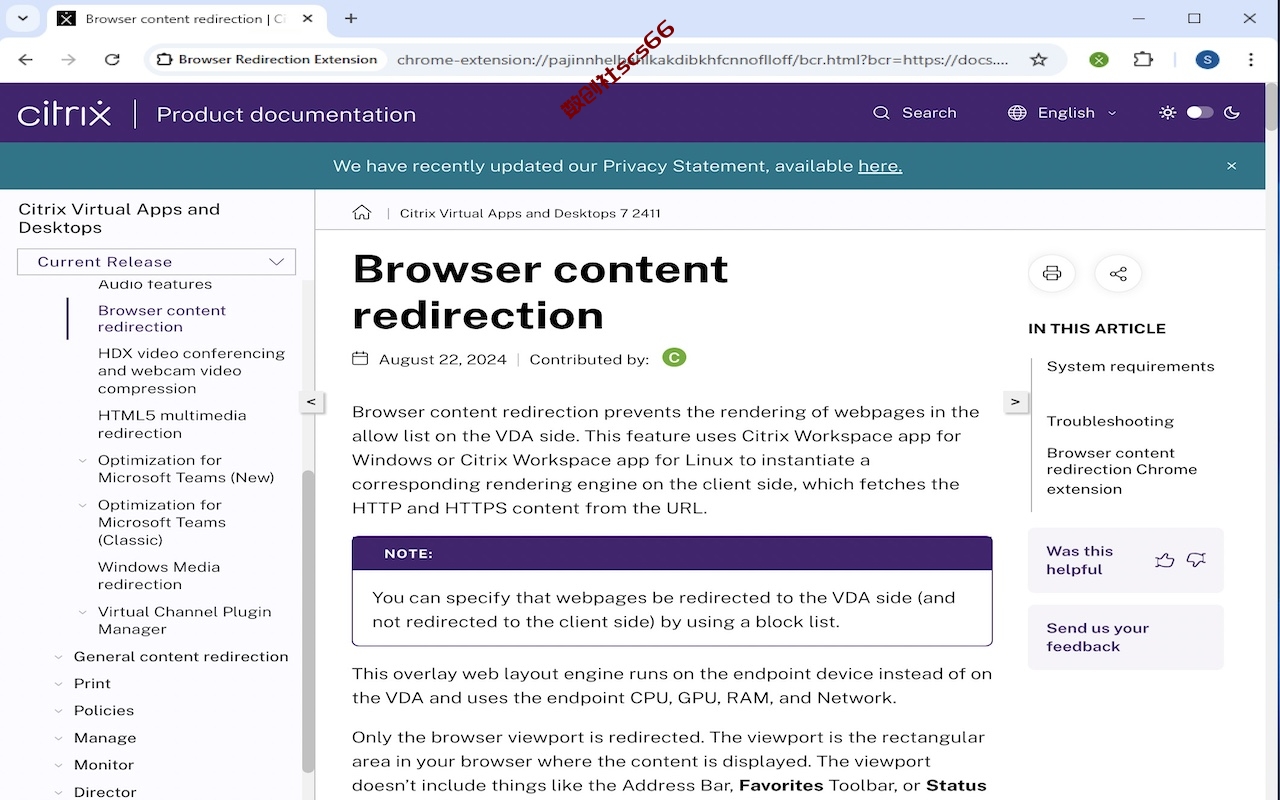Dismiss the Privacy Statement banner

(x=1232, y=166)
